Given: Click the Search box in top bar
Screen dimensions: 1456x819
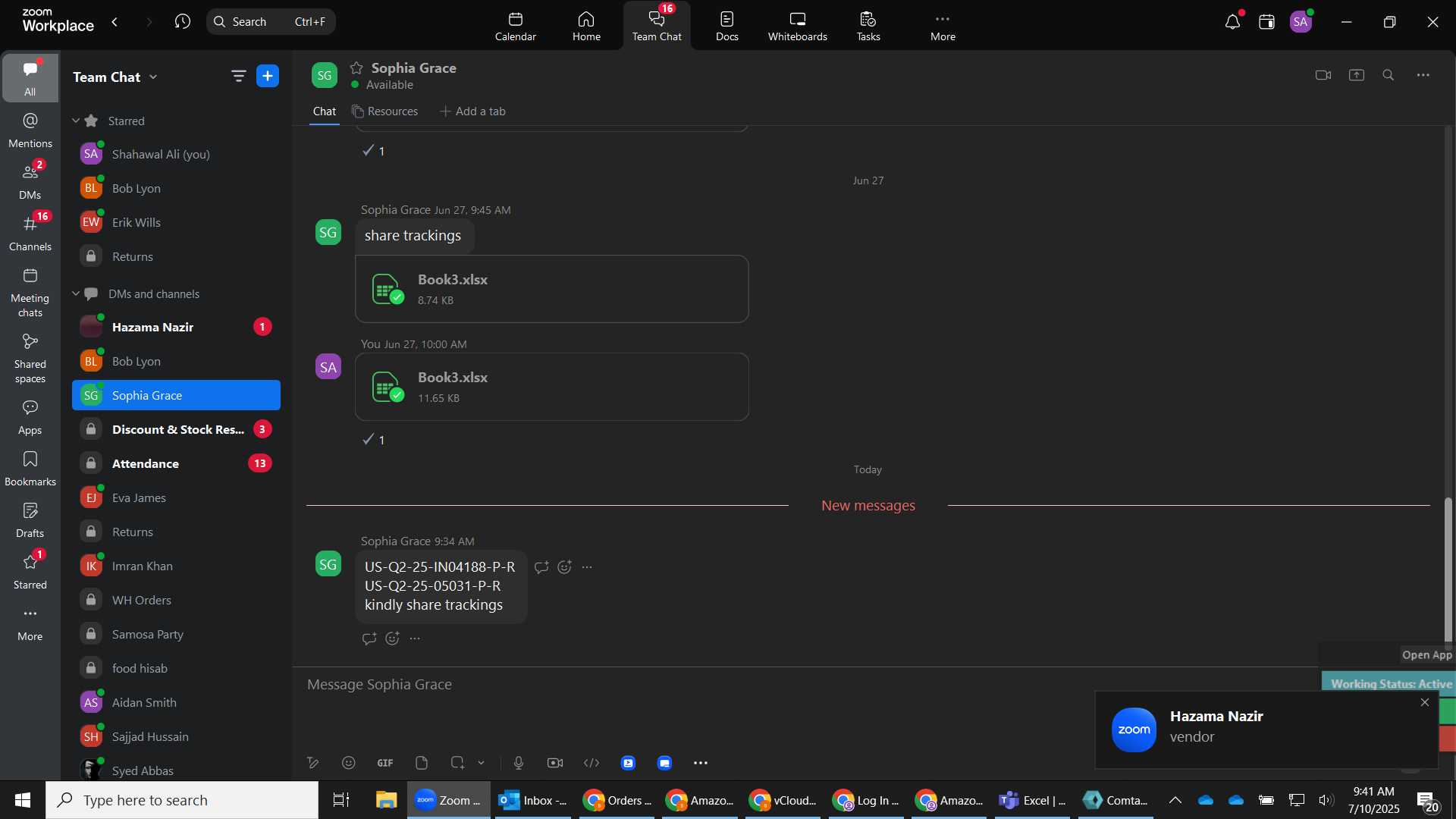Looking at the screenshot, I should pos(271,22).
